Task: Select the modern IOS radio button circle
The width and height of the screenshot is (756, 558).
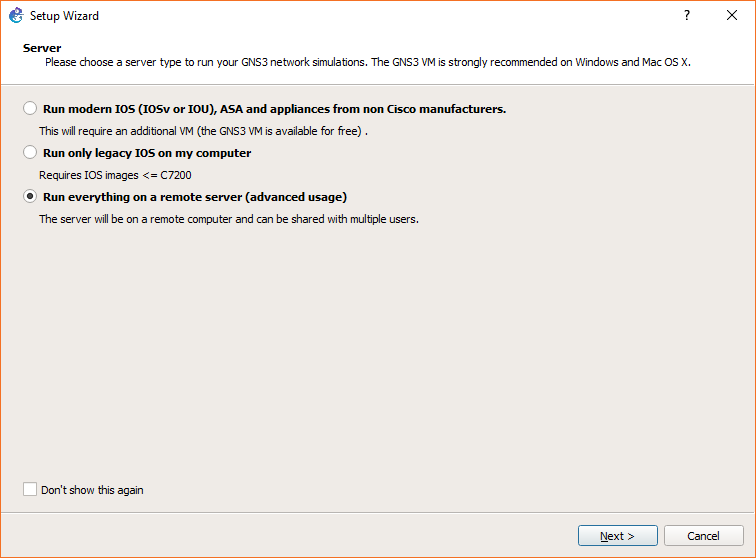Action: point(30,108)
